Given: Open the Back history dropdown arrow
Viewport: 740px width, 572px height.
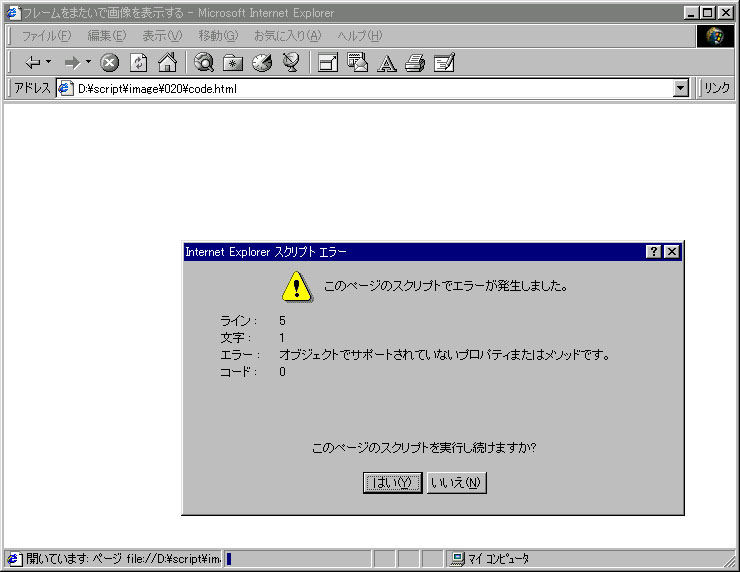Looking at the screenshot, I should click(x=48, y=62).
